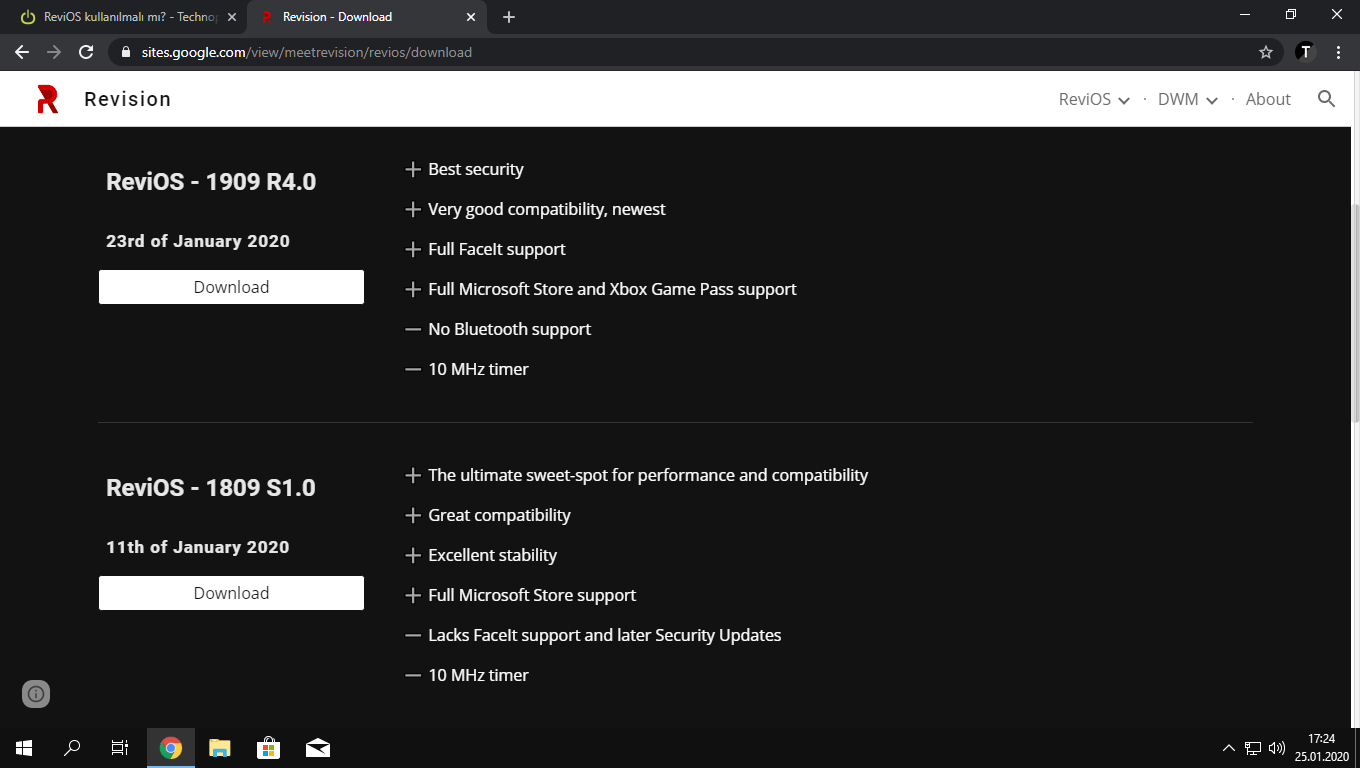Click 10 MHz timer under 1809 S1.0
1360x768 pixels.
coord(478,676)
